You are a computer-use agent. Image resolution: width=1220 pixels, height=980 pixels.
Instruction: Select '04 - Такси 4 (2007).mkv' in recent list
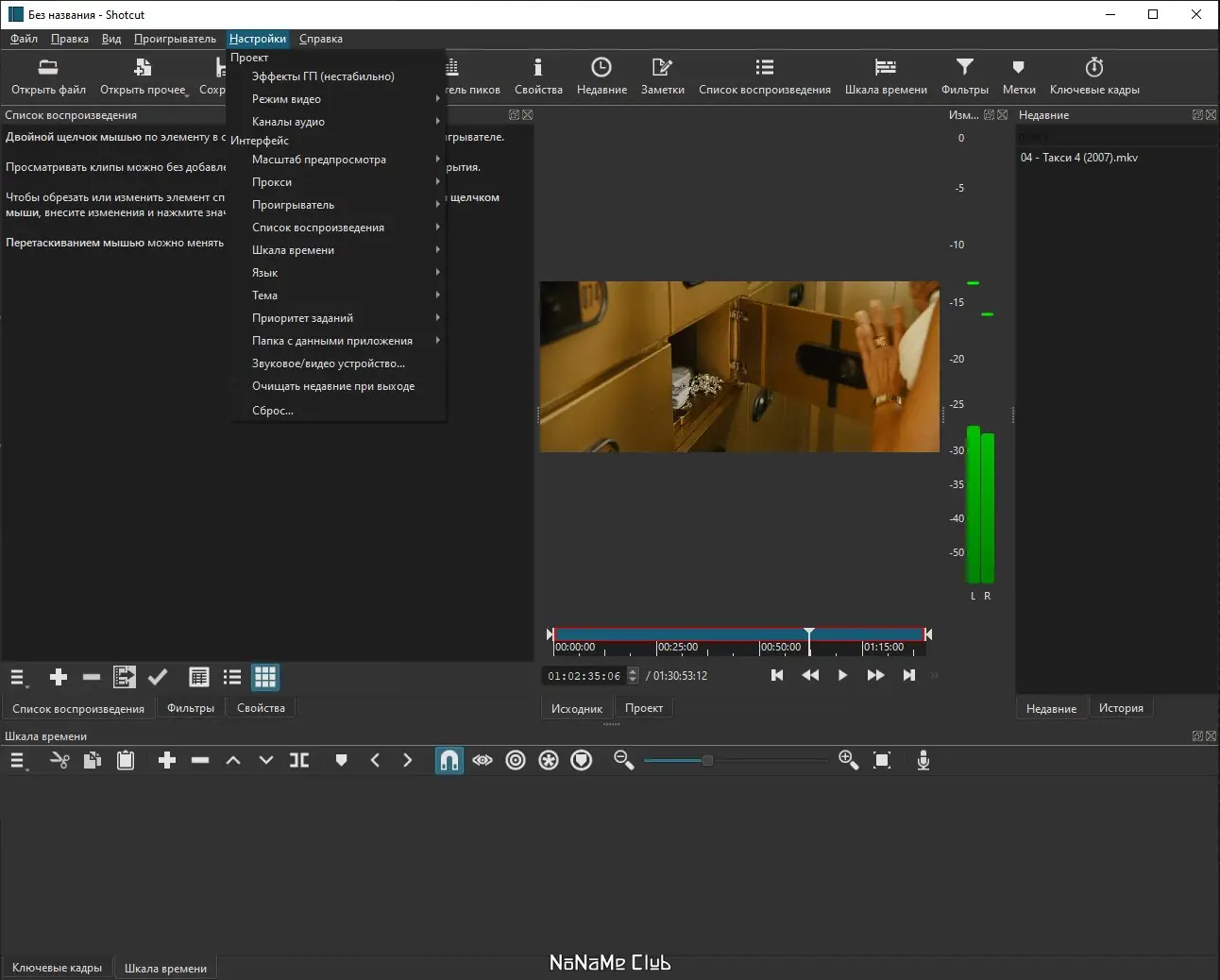tap(1078, 158)
